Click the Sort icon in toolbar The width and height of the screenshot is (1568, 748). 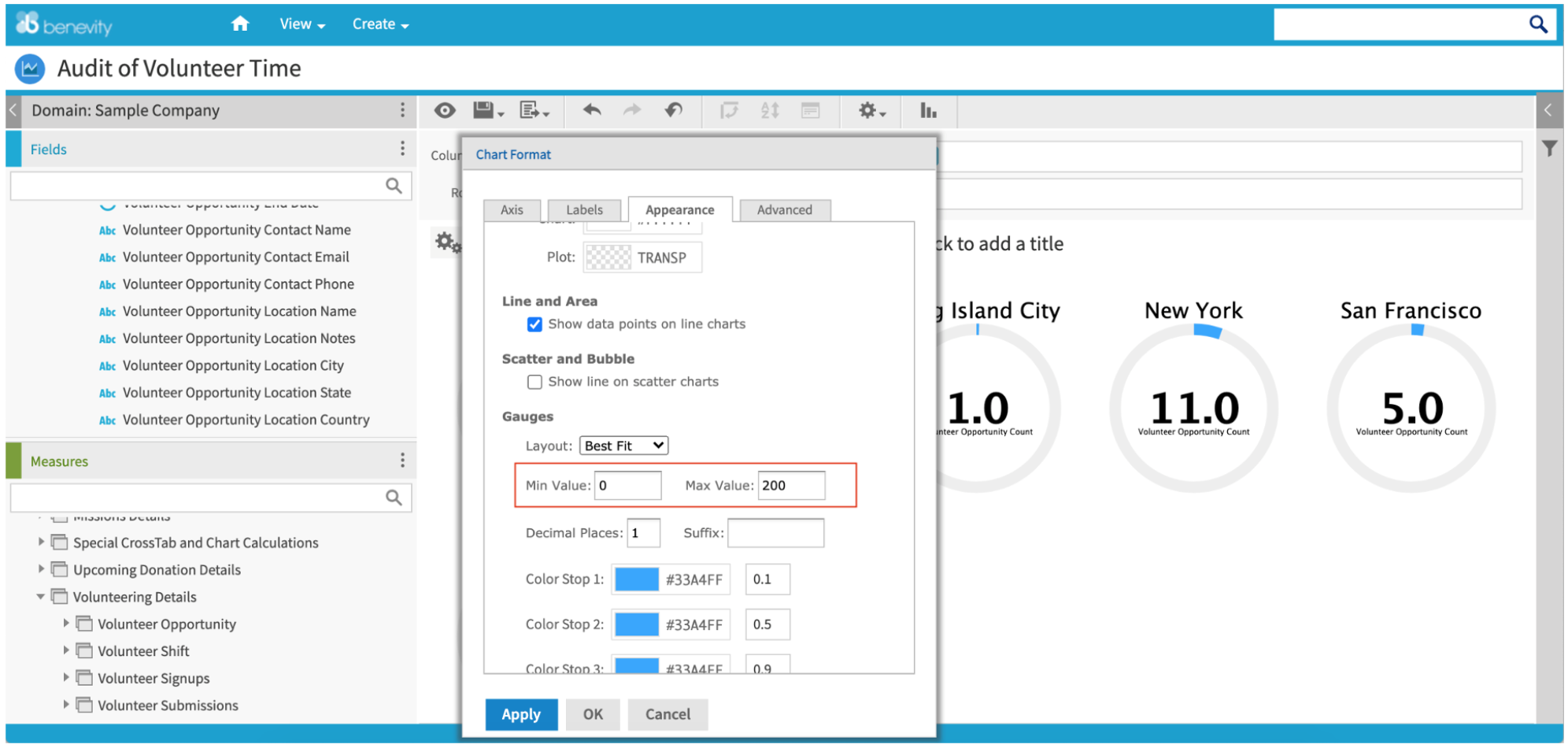[770, 110]
